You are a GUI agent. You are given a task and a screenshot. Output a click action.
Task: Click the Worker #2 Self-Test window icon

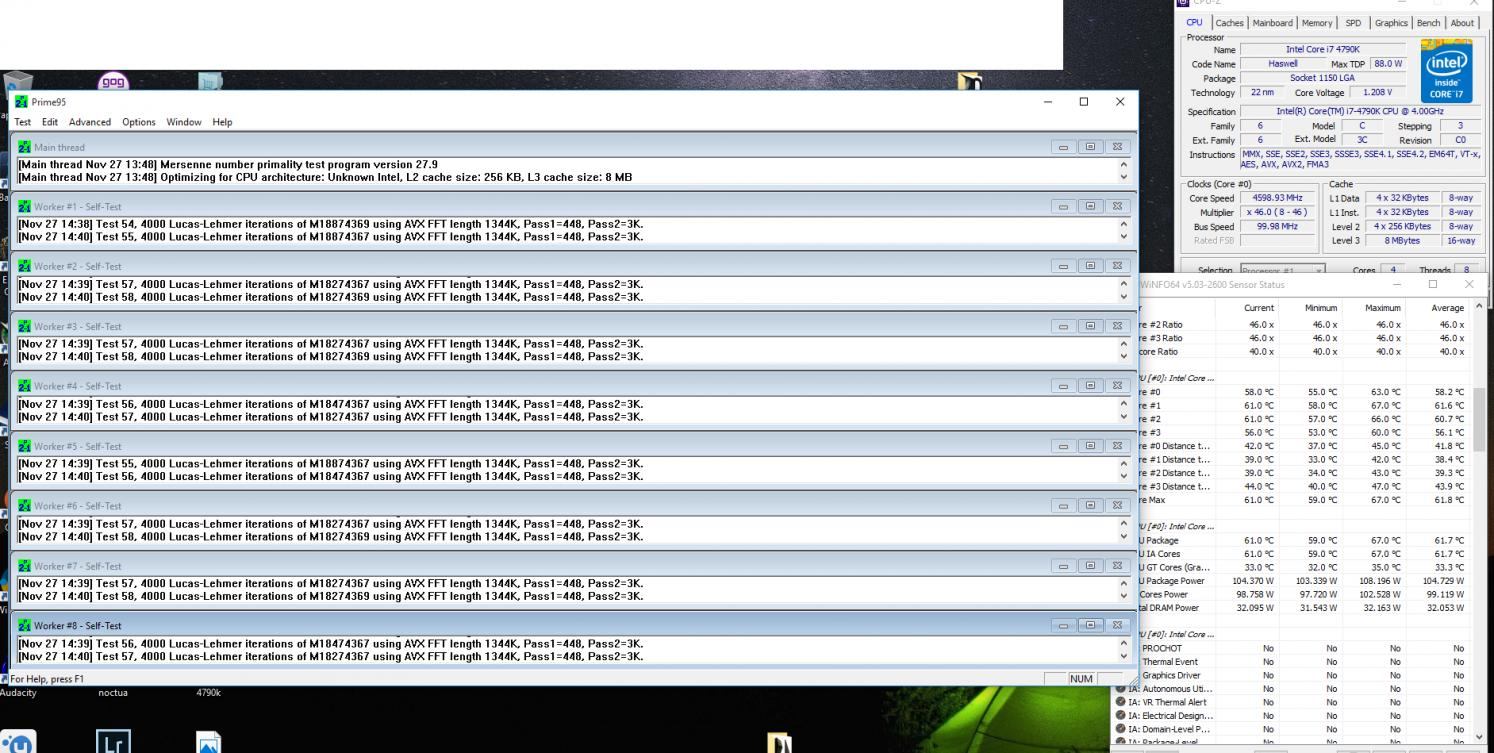tap(25, 266)
